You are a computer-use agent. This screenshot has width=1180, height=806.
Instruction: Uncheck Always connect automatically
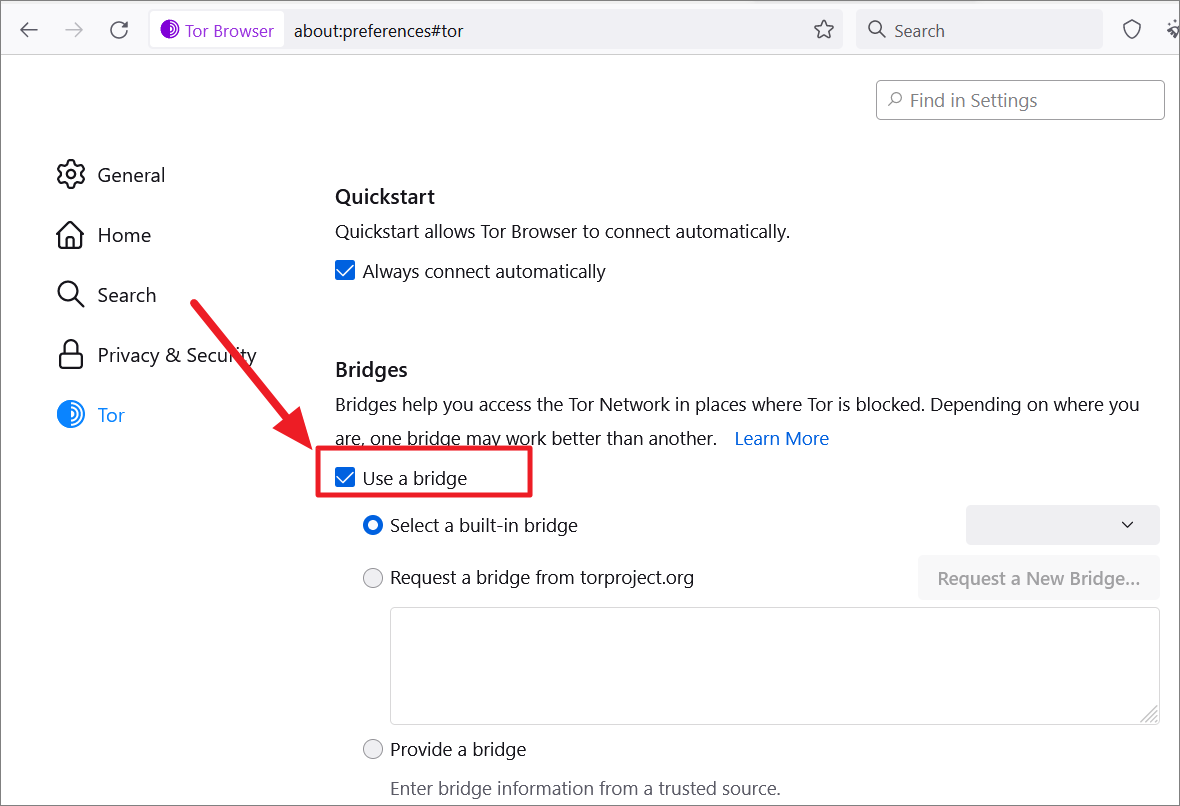tap(346, 271)
